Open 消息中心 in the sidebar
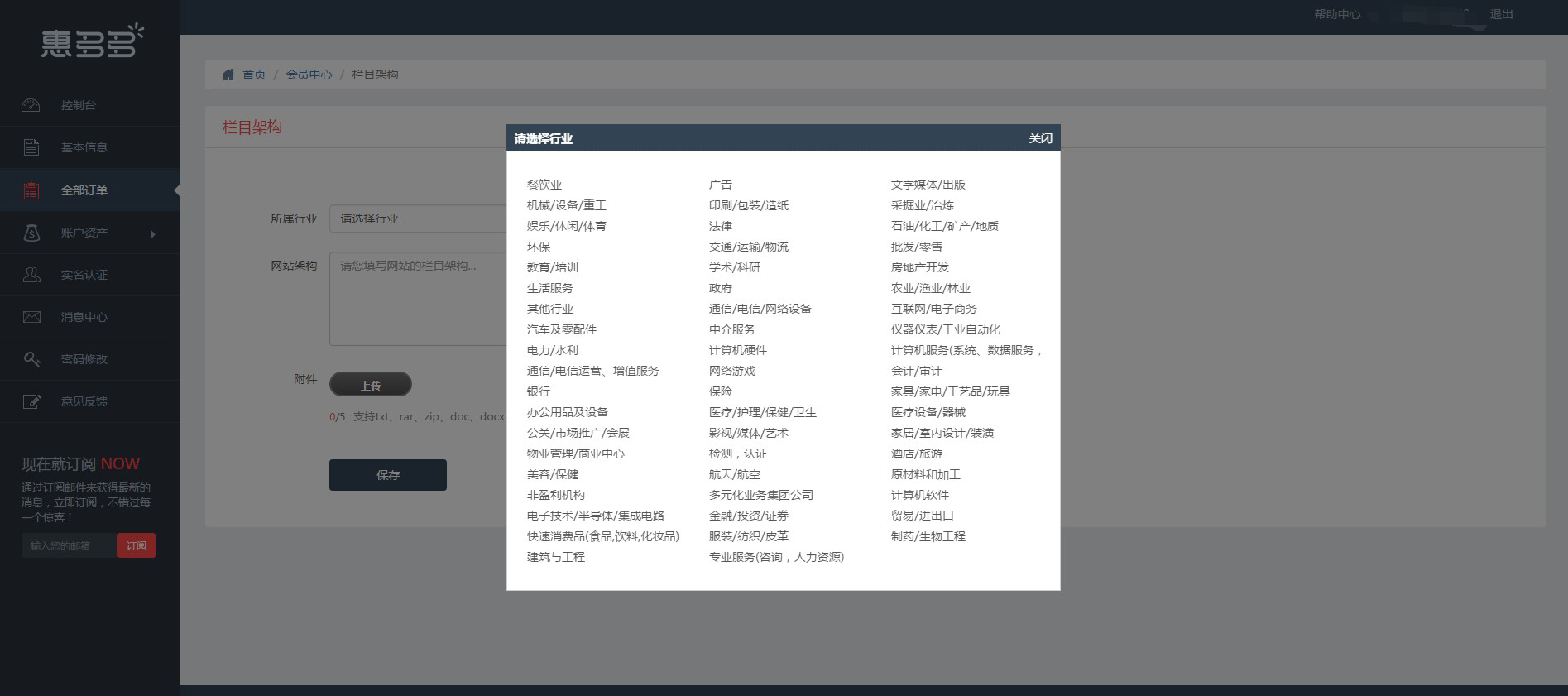Image resolution: width=1568 pixels, height=696 pixels. [x=84, y=317]
